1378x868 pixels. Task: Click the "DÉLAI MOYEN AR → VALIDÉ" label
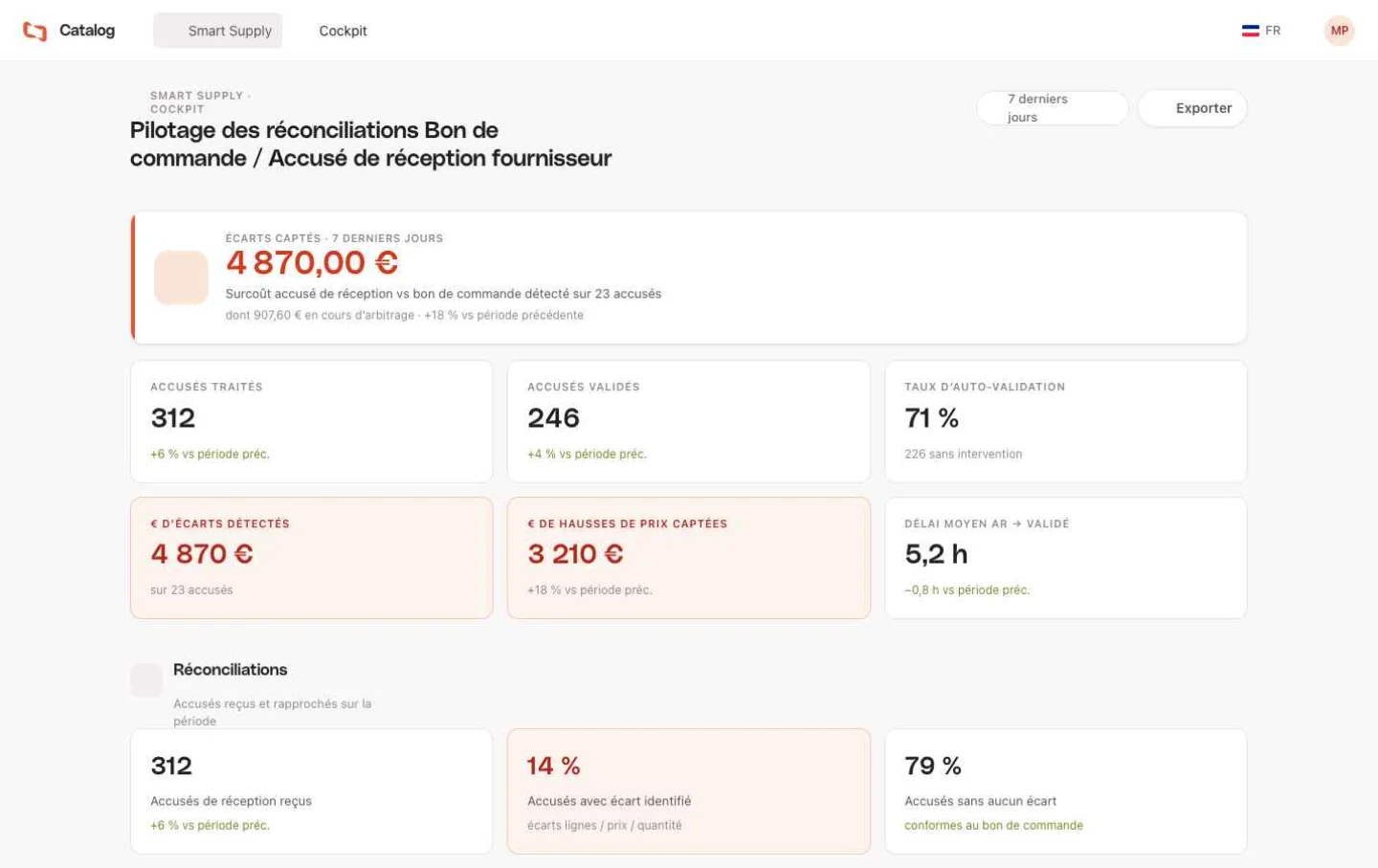(x=987, y=523)
